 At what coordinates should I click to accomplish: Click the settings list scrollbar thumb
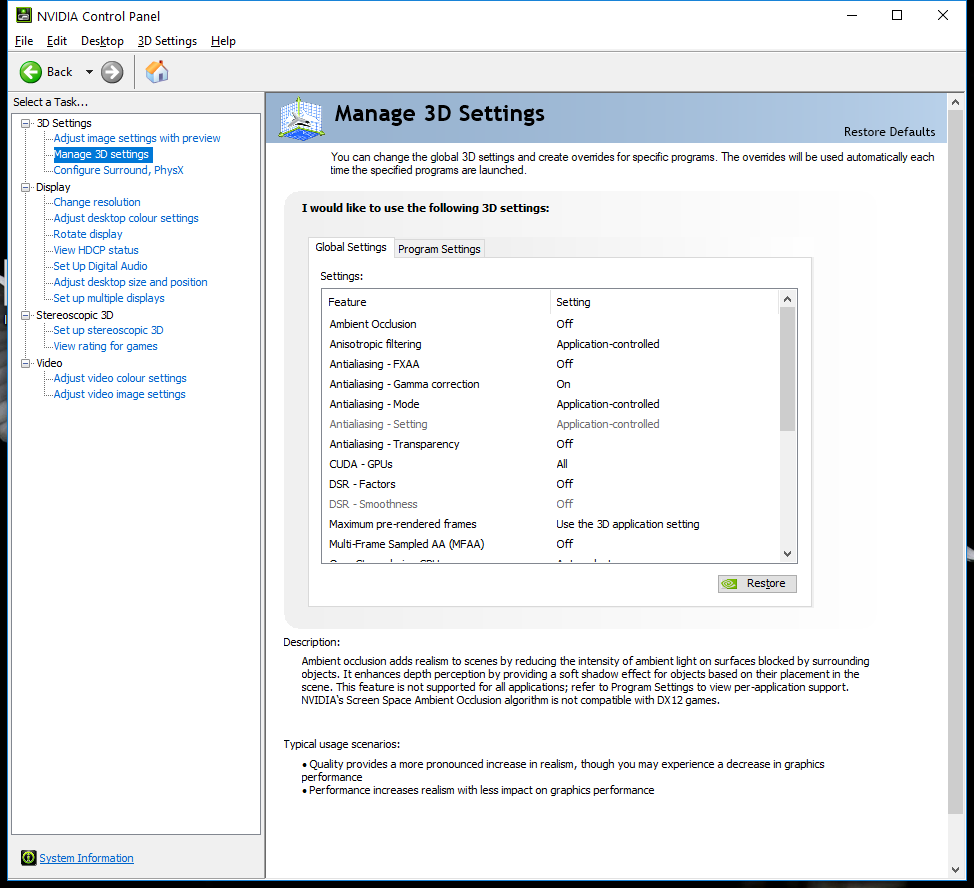click(x=787, y=369)
